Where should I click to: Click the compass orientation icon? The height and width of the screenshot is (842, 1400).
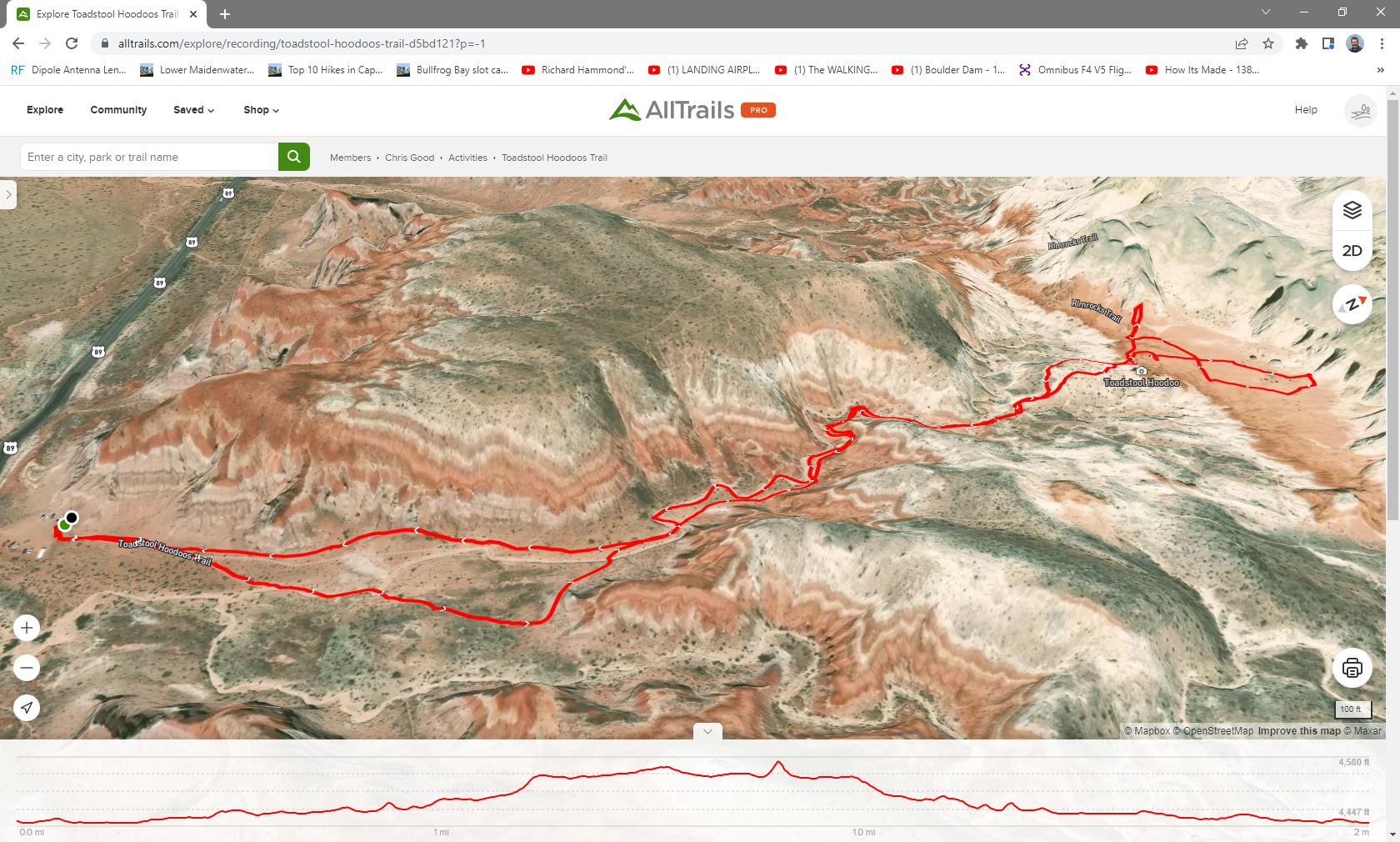(x=1352, y=304)
